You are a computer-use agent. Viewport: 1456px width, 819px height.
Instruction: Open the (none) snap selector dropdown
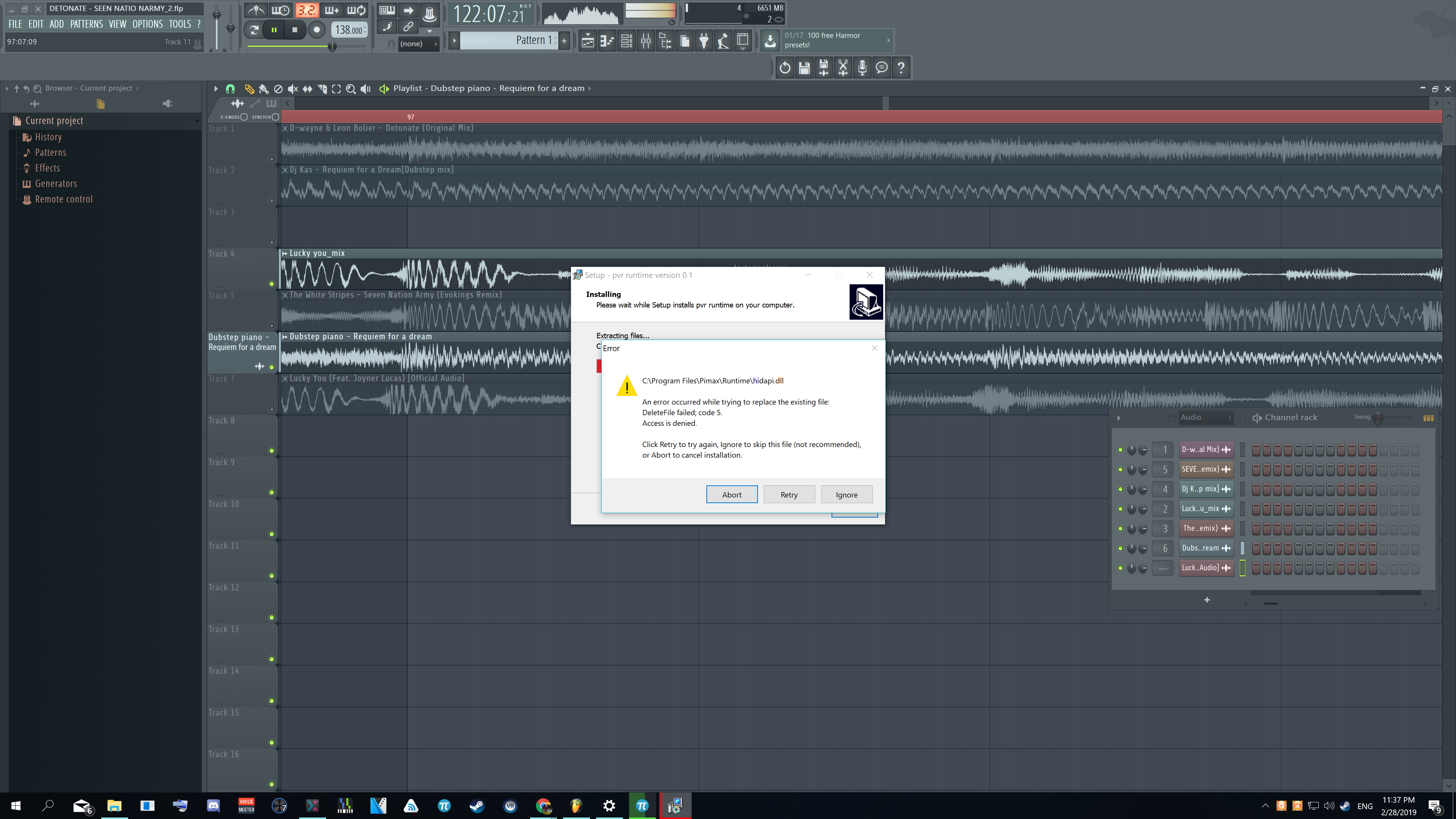point(419,44)
